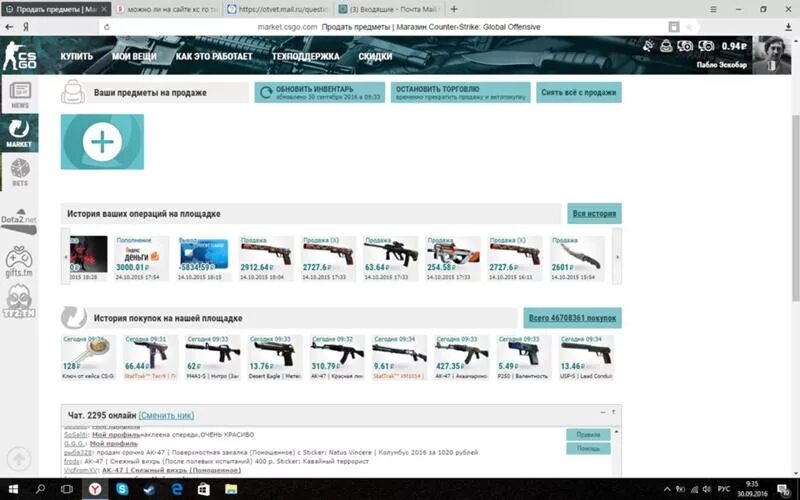Switch to можно ли на сайте кс го tab
Viewport: 800px width, 500px height.
(x=167, y=9)
